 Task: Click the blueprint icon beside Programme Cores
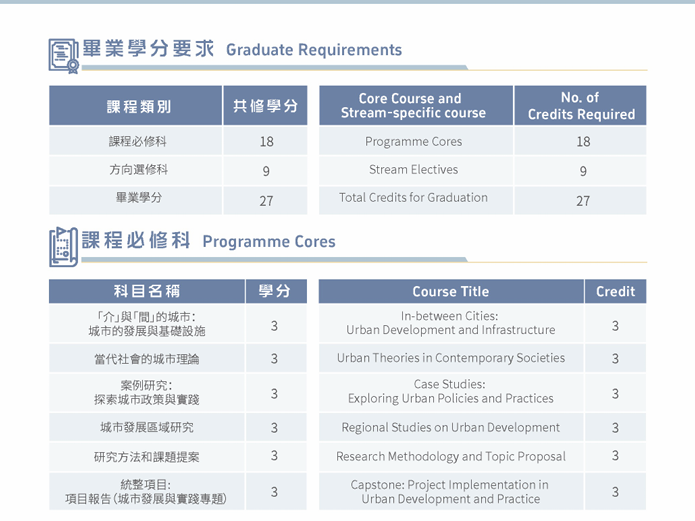[x=64, y=247]
